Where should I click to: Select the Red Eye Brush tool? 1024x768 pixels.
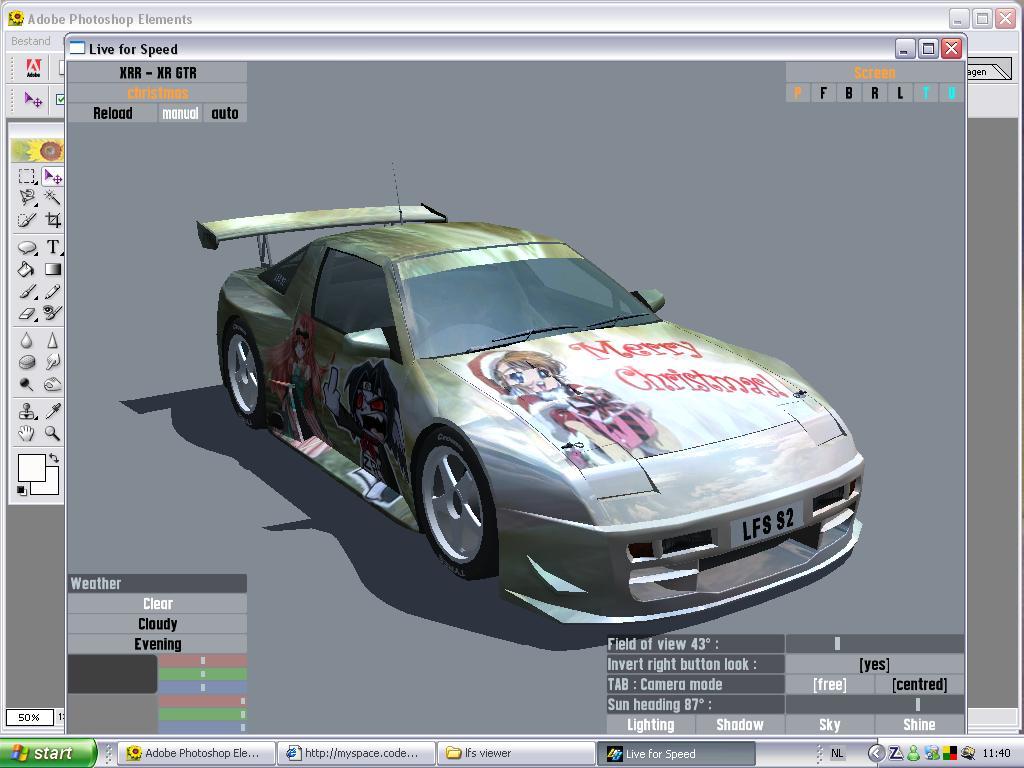point(52,313)
